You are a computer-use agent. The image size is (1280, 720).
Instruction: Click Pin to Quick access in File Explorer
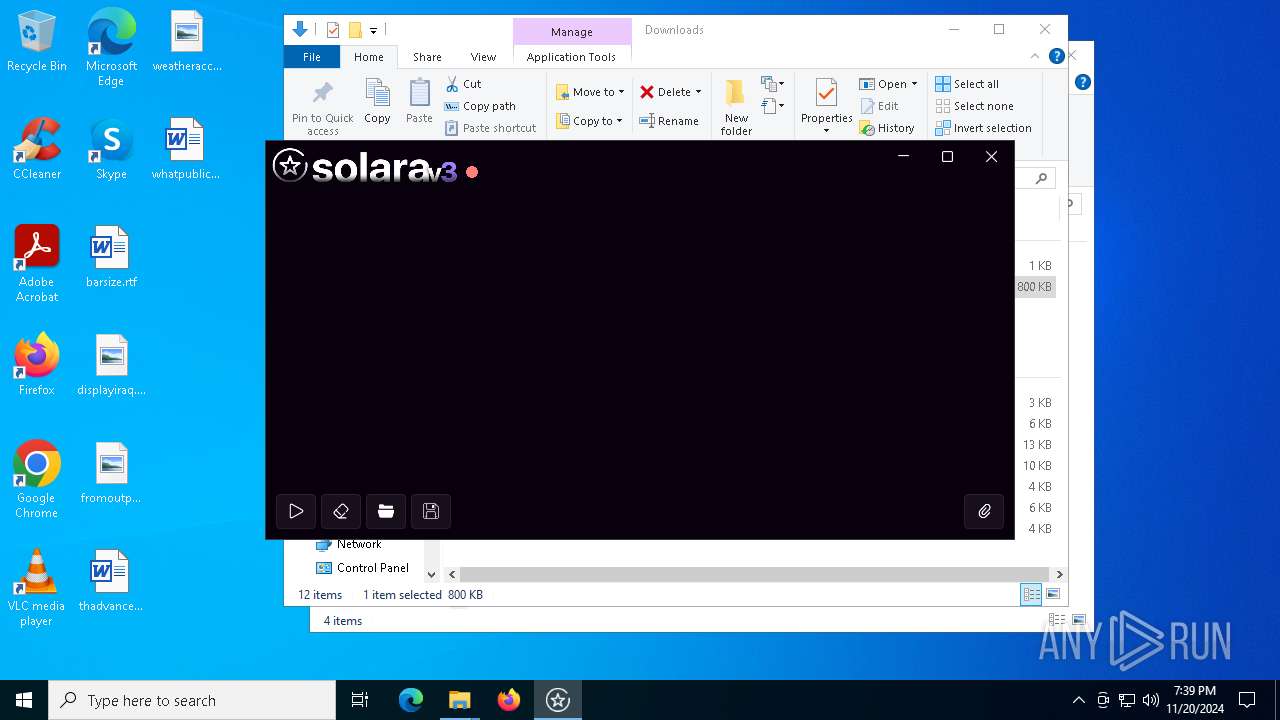[322, 108]
